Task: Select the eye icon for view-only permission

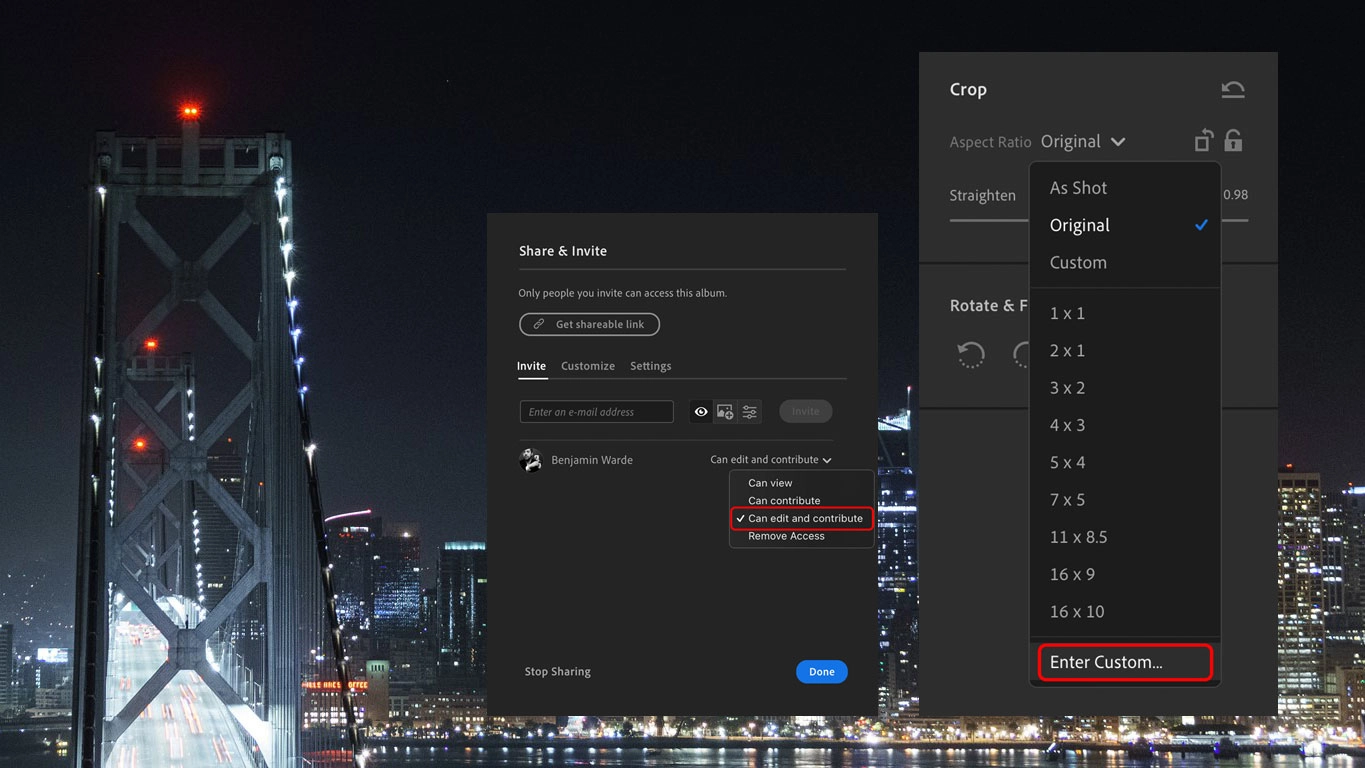Action: coord(701,412)
